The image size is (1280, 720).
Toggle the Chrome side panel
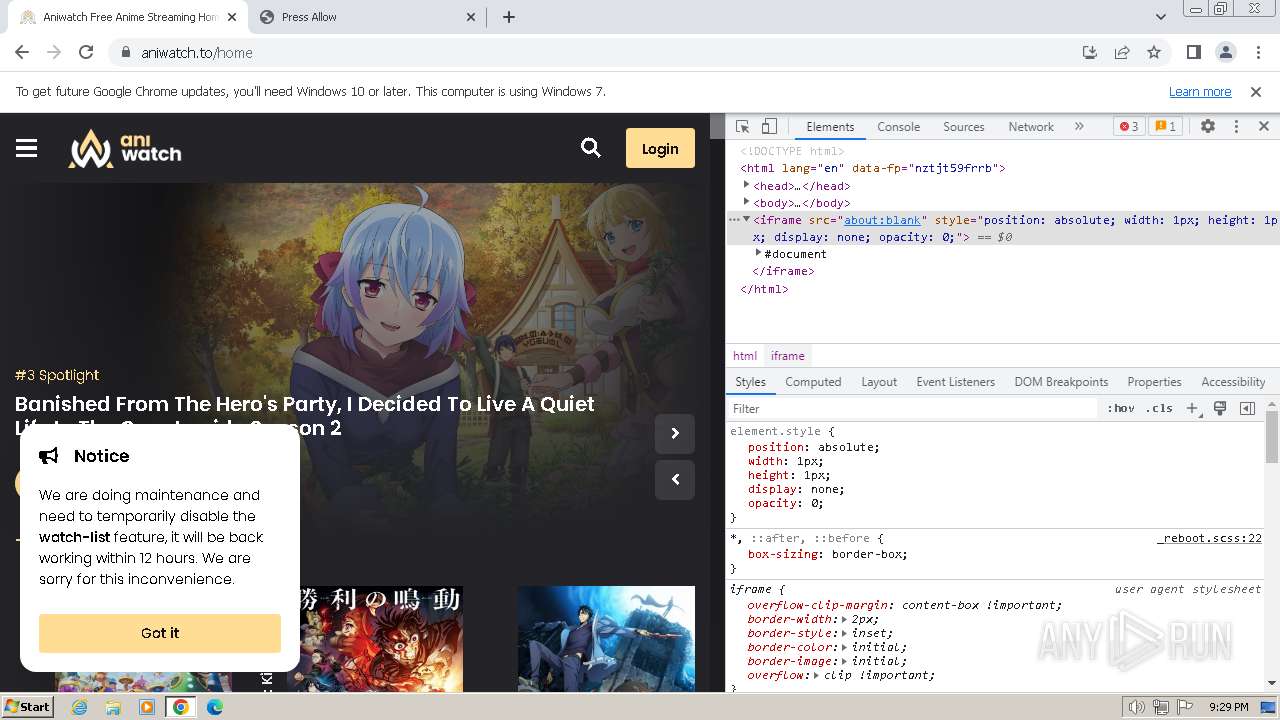(1193, 52)
